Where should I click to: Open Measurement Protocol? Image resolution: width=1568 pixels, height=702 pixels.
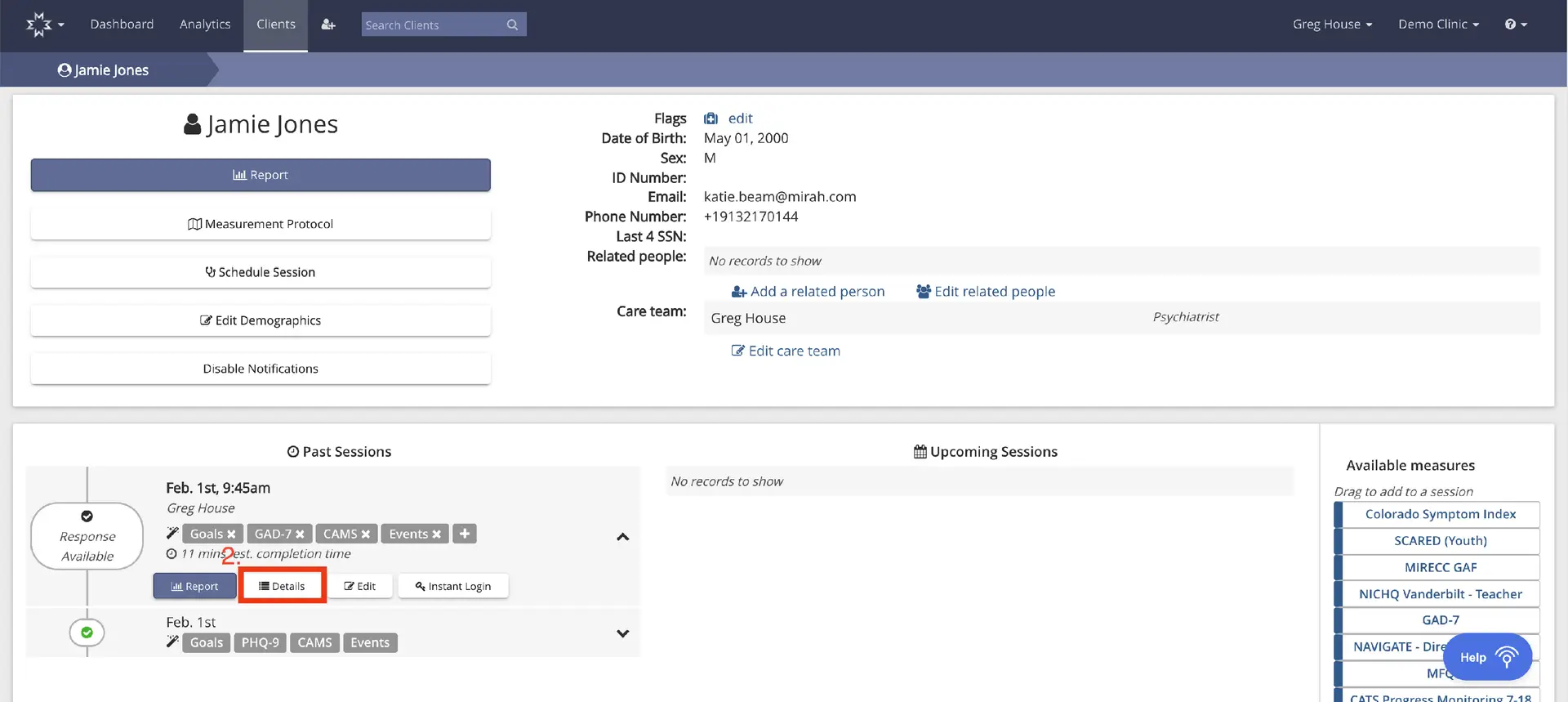click(261, 224)
